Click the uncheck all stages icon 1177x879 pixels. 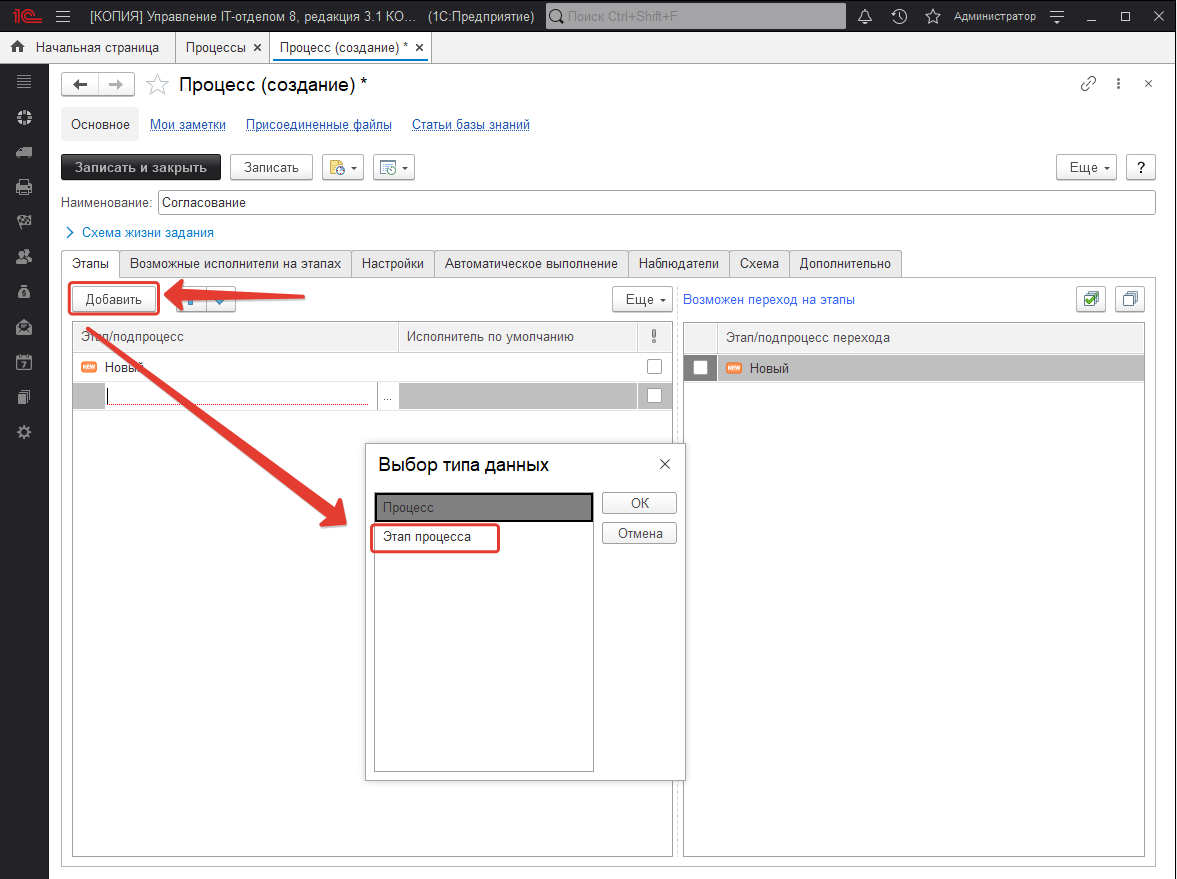pos(1129,299)
